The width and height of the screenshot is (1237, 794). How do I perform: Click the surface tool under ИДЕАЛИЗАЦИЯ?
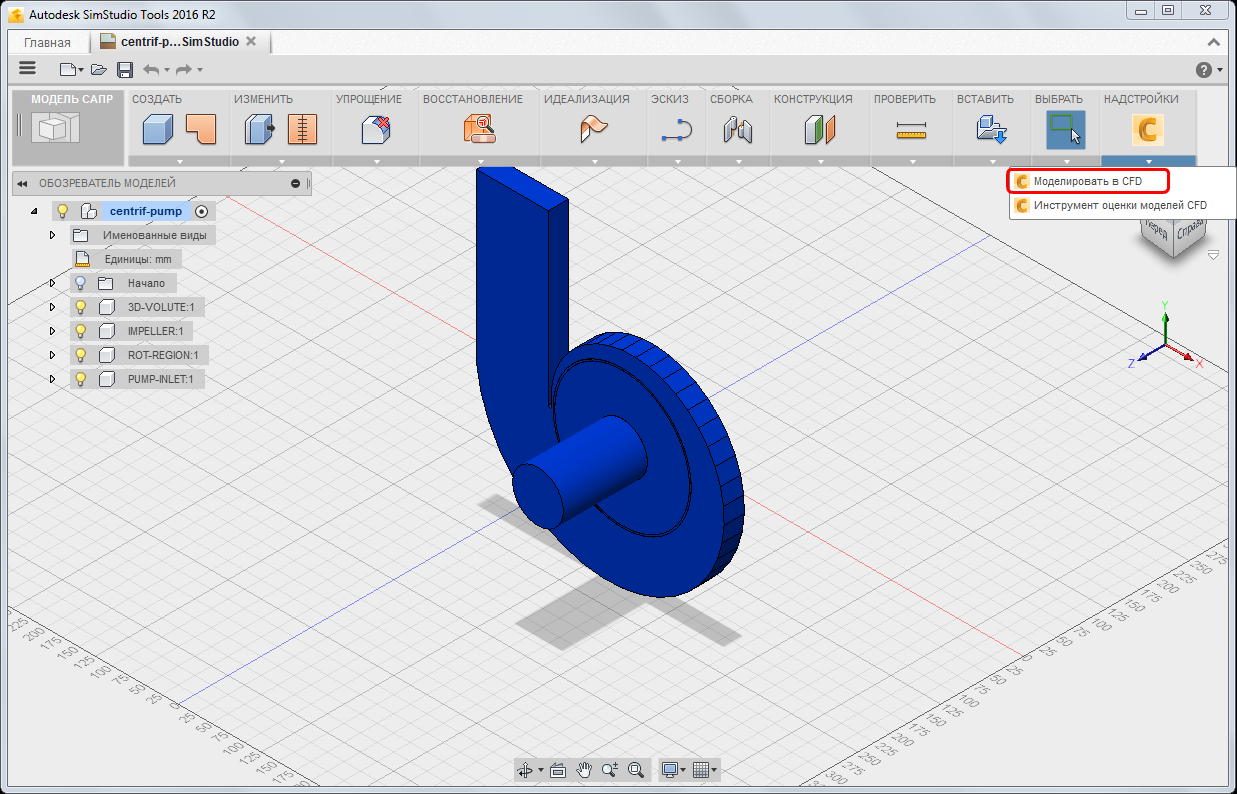tap(592, 129)
